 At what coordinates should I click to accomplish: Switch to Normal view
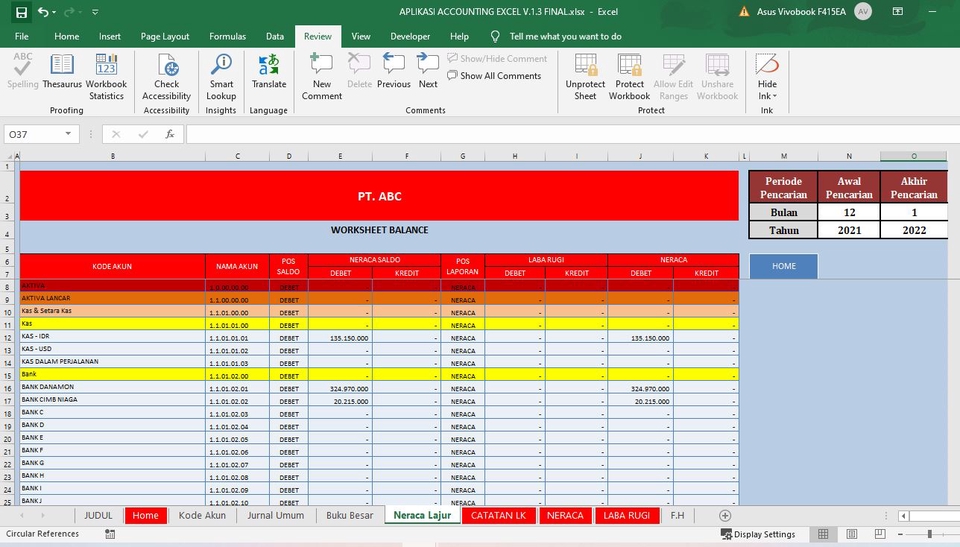(x=823, y=534)
